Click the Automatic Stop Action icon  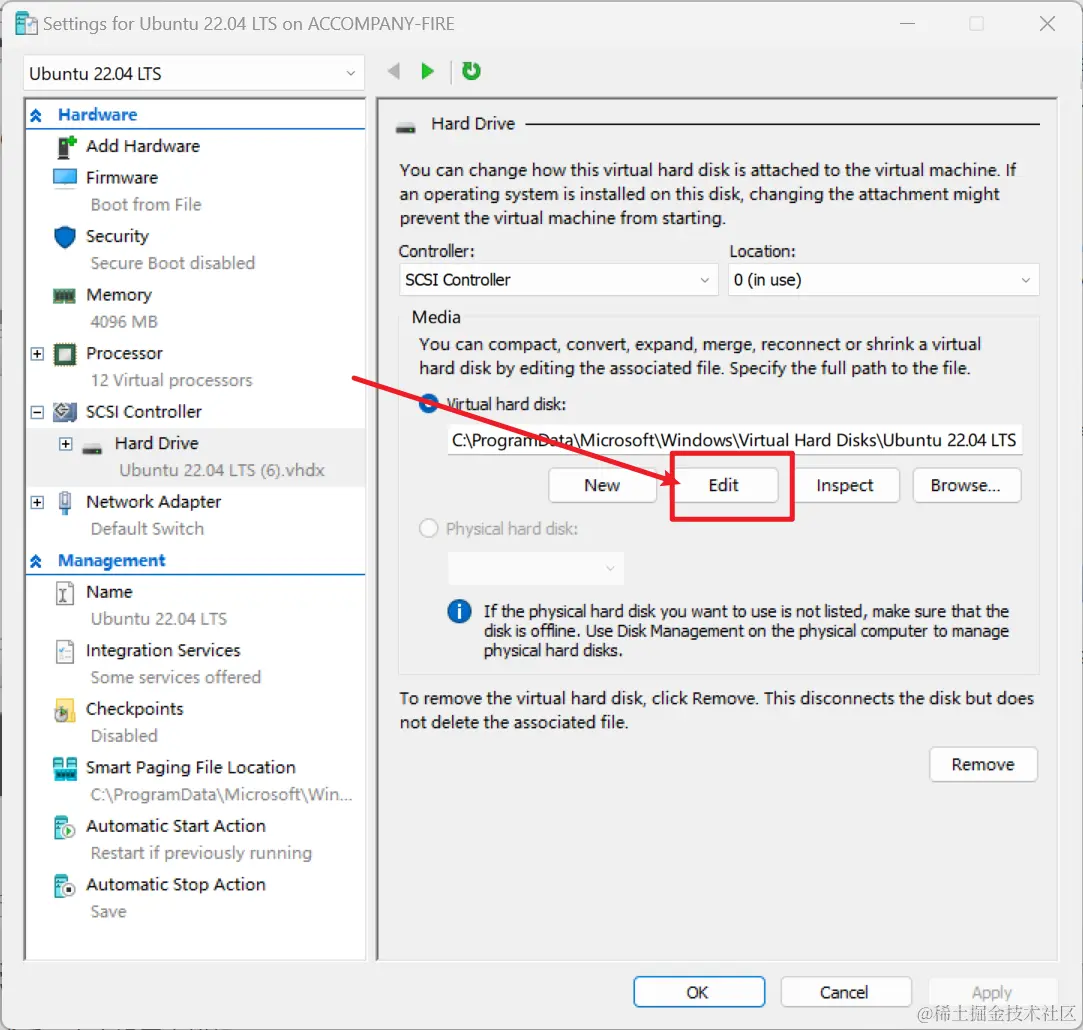(64, 886)
